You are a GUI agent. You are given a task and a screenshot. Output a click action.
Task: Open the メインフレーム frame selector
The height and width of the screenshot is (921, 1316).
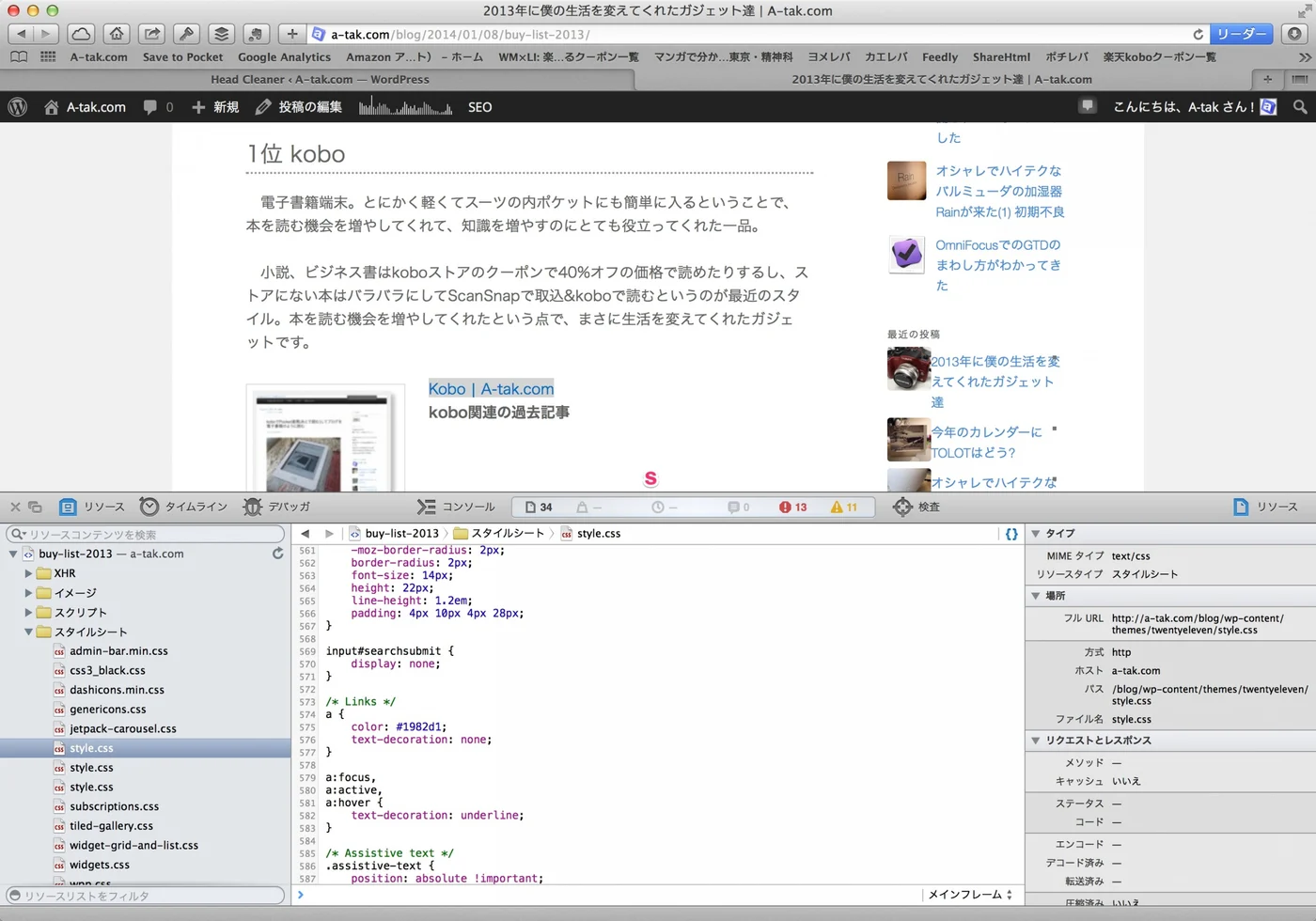[970, 895]
